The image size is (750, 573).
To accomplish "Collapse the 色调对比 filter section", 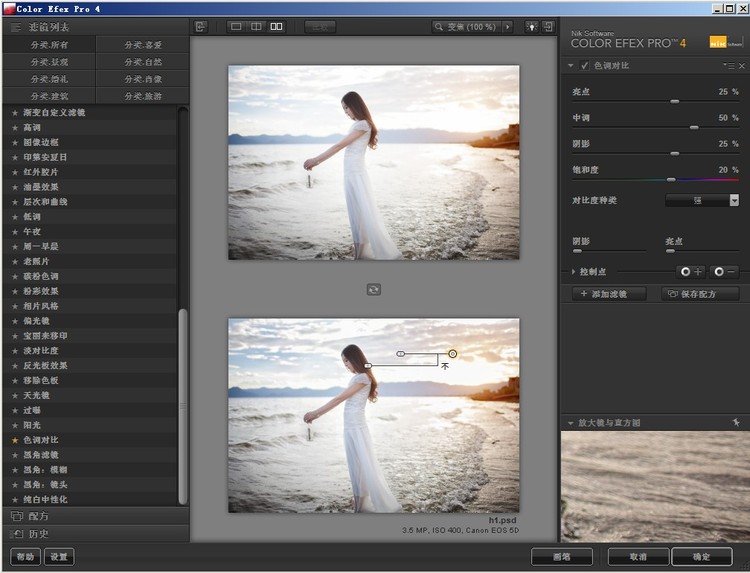I will (x=571, y=66).
